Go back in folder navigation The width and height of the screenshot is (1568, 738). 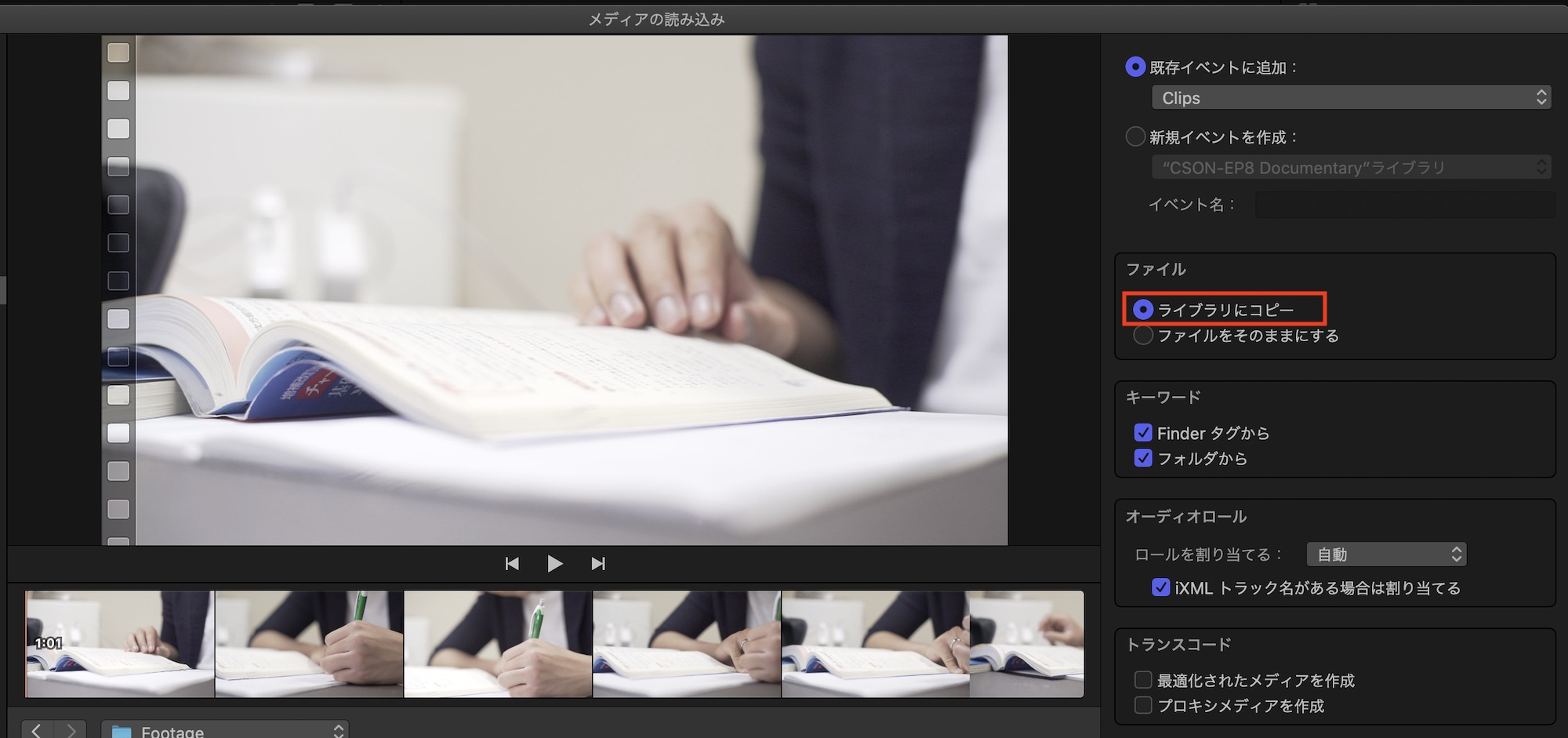click(36, 730)
